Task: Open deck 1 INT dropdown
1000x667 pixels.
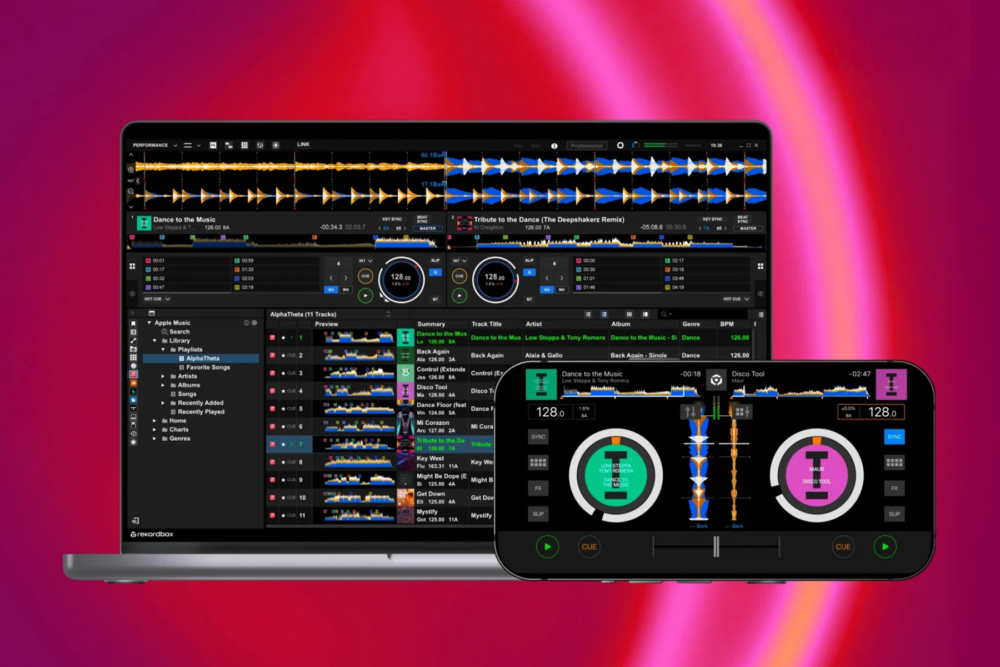Action: click(365, 261)
